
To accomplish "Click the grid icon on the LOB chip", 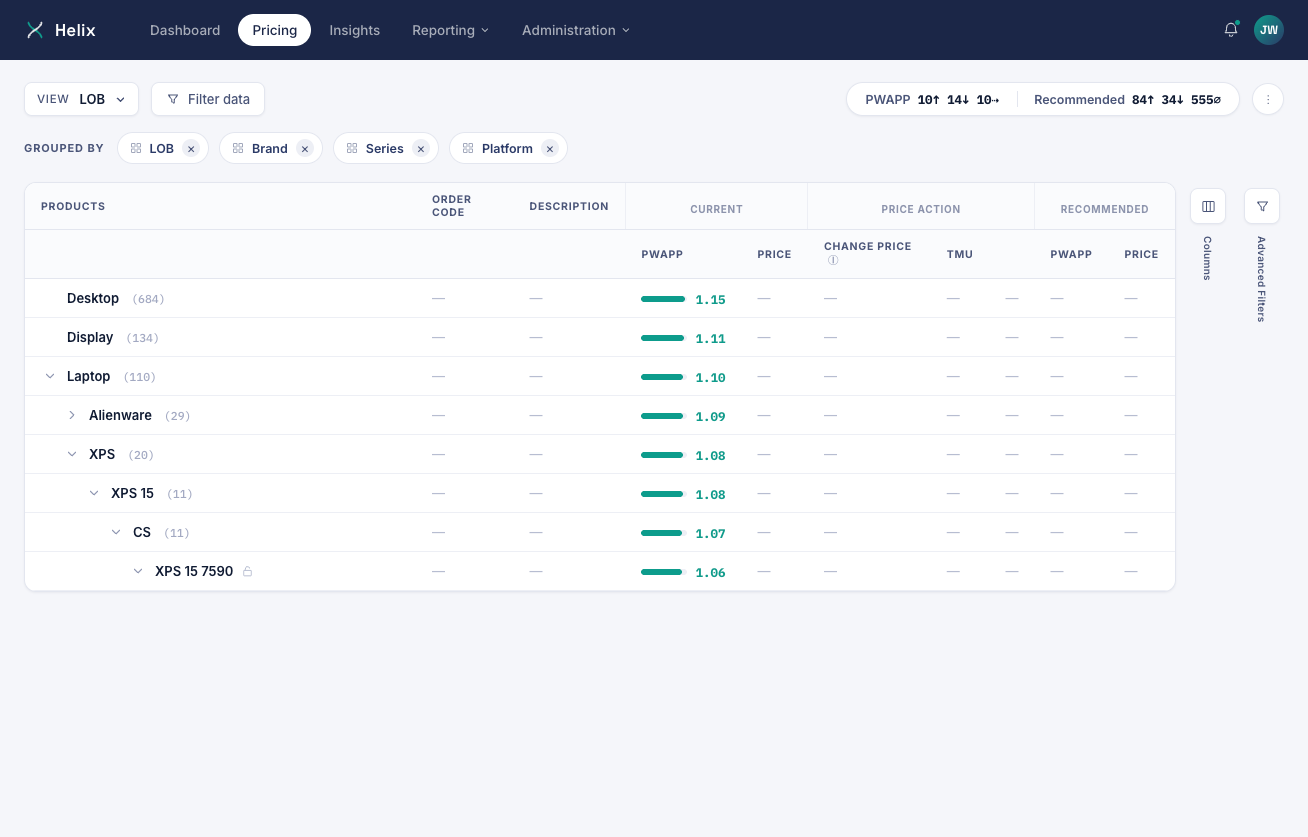I will point(136,148).
